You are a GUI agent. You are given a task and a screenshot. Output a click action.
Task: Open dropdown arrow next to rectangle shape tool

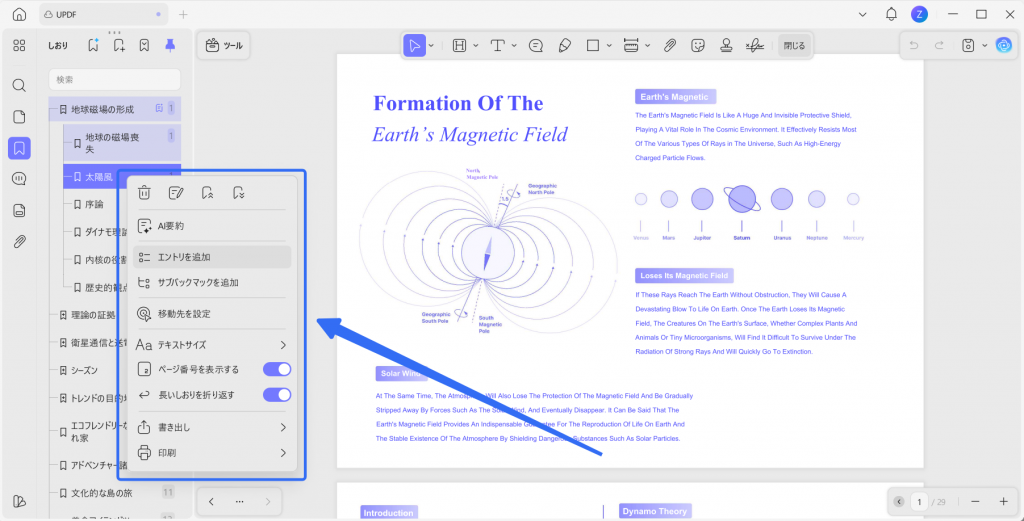click(609, 46)
